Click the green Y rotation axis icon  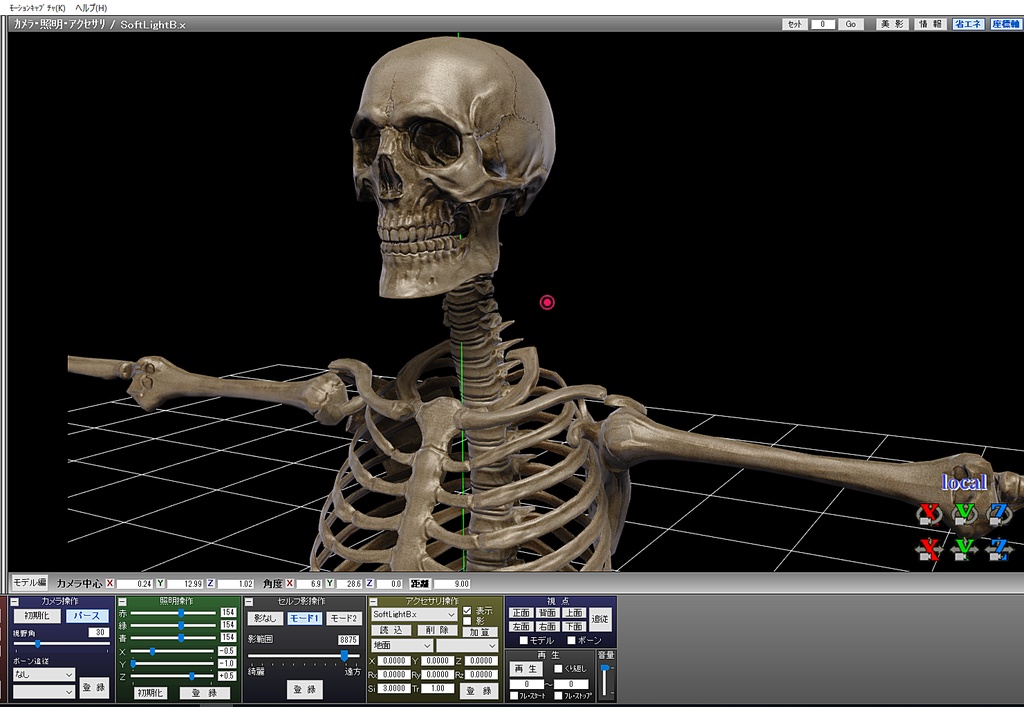(963, 514)
